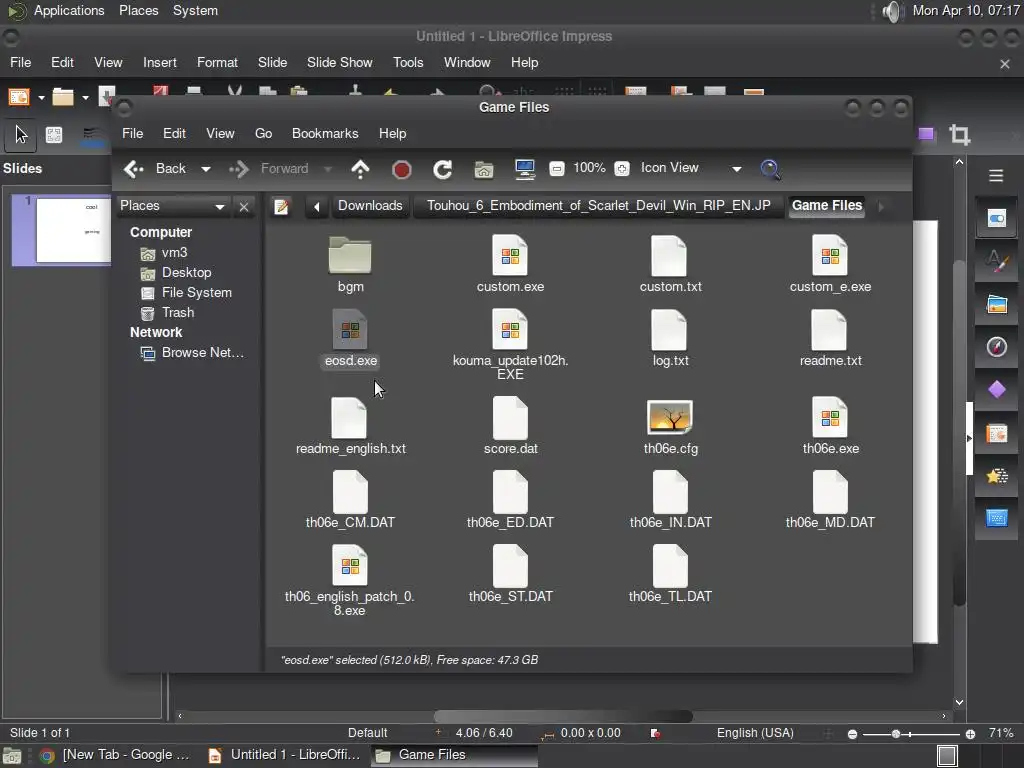Viewport: 1024px width, 768px height.
Task: Jump to Touhou_6 folder in path bar
Action: [598, 206]
